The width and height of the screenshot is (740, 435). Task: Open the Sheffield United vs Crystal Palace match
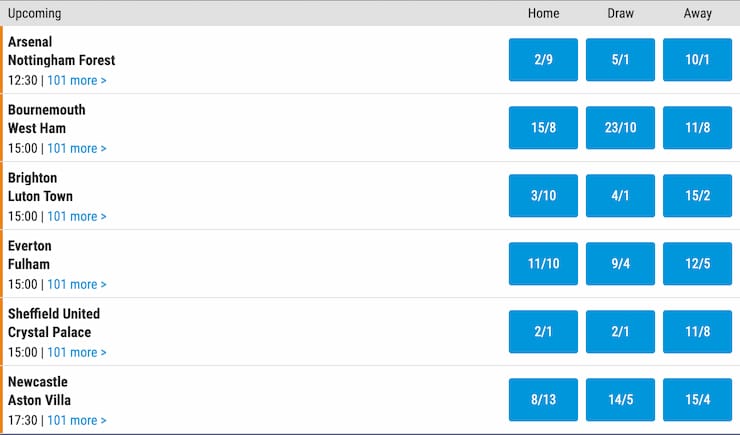click(x=54, y=323)
